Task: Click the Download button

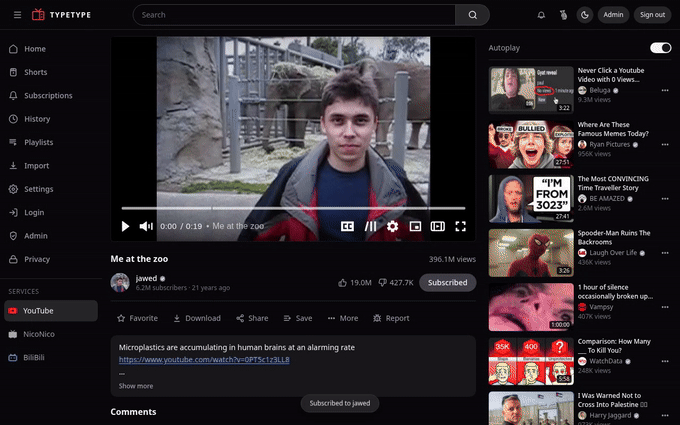Action: 197,318
